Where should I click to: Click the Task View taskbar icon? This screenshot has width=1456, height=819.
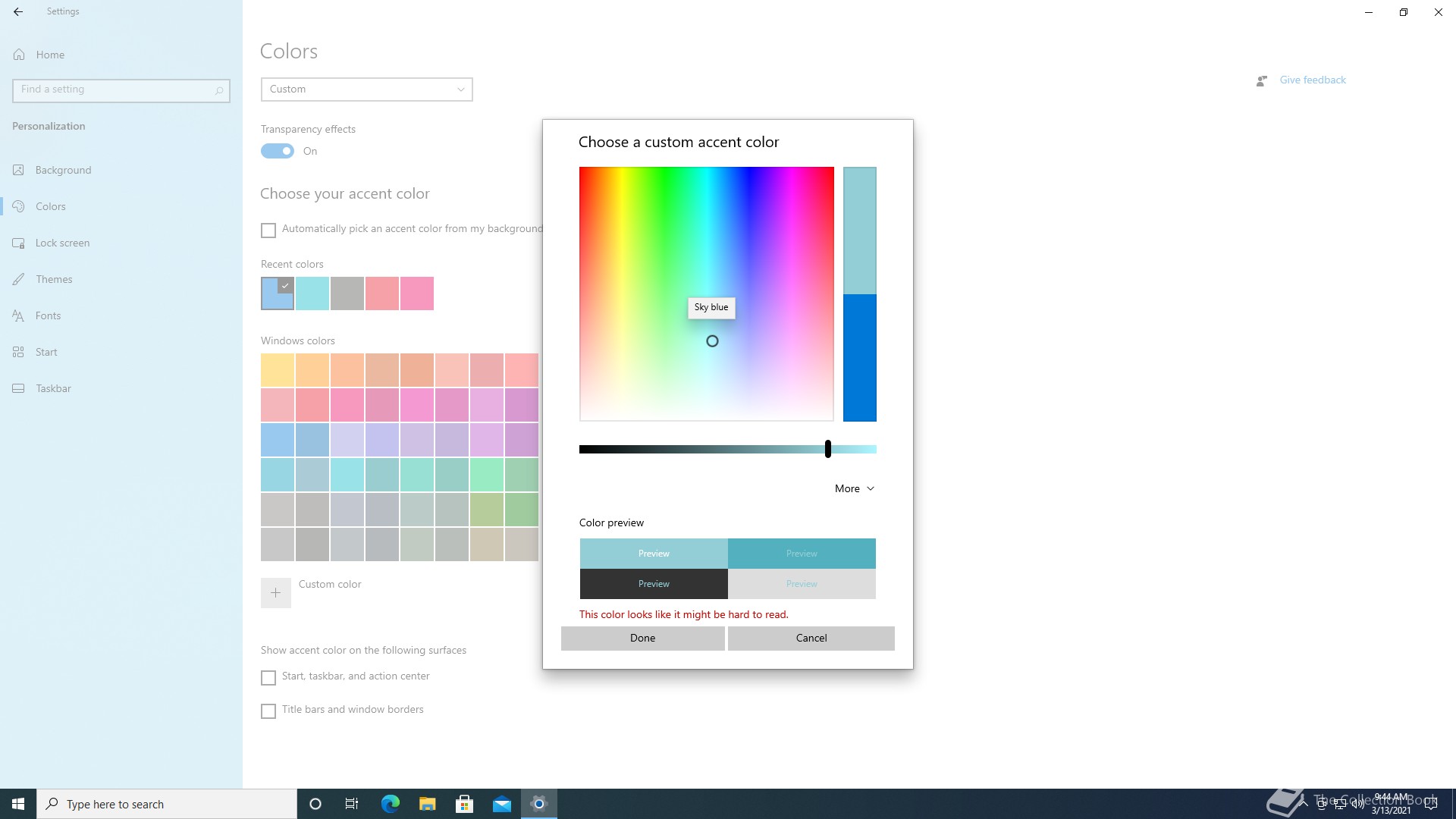coord(352,804)
